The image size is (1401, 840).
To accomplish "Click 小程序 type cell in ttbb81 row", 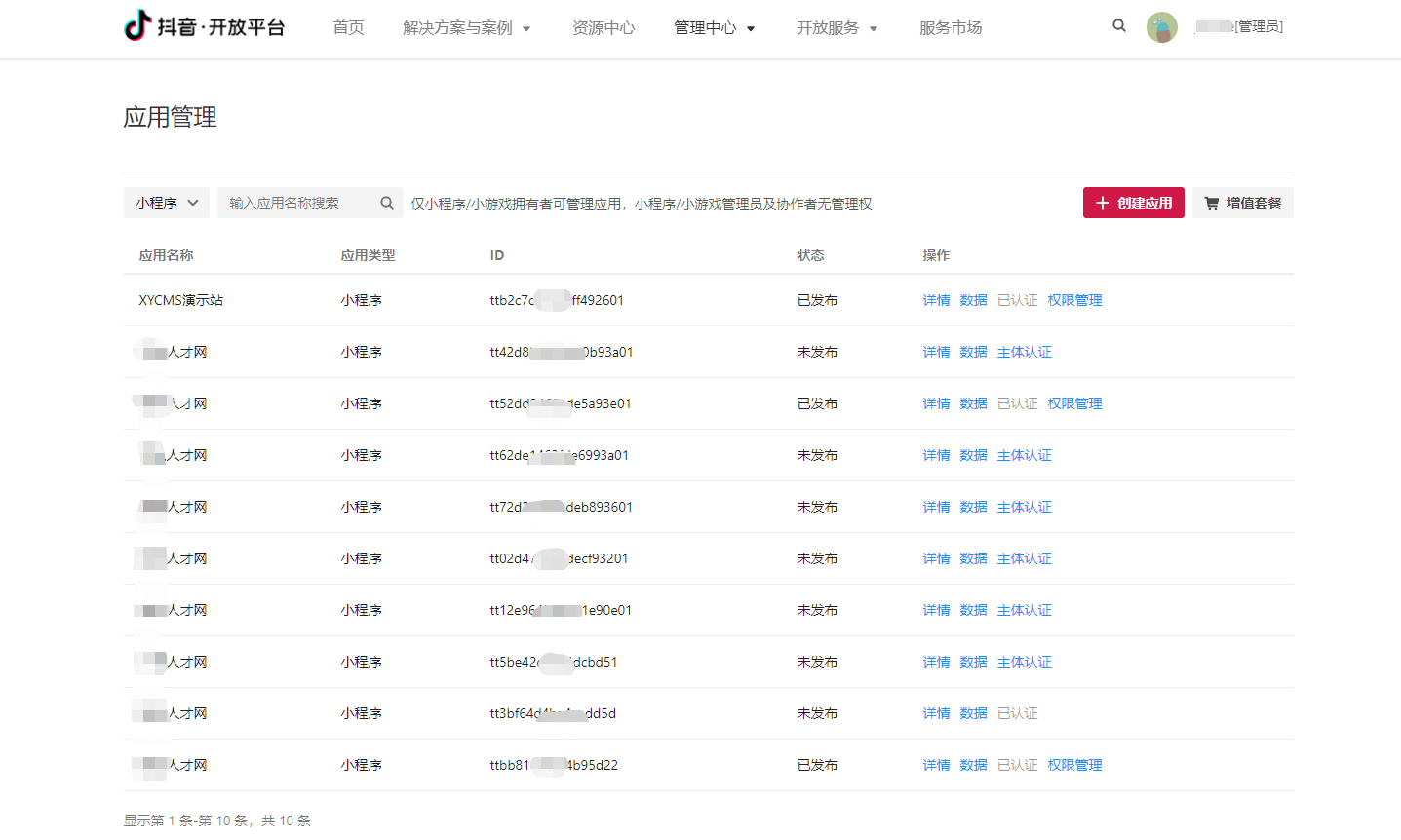I will click(x=361, y=765).
